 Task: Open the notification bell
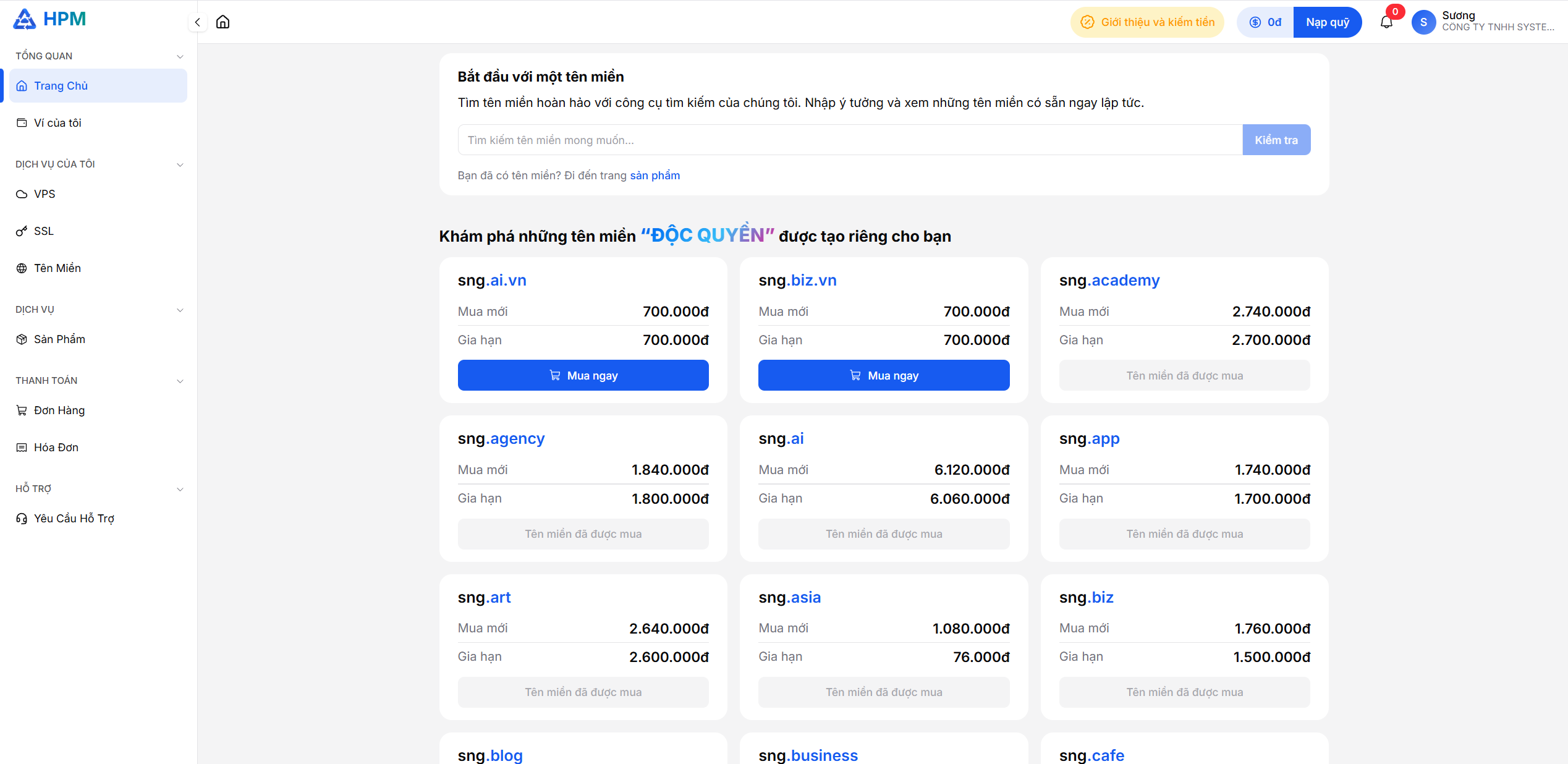[1386, 22]
